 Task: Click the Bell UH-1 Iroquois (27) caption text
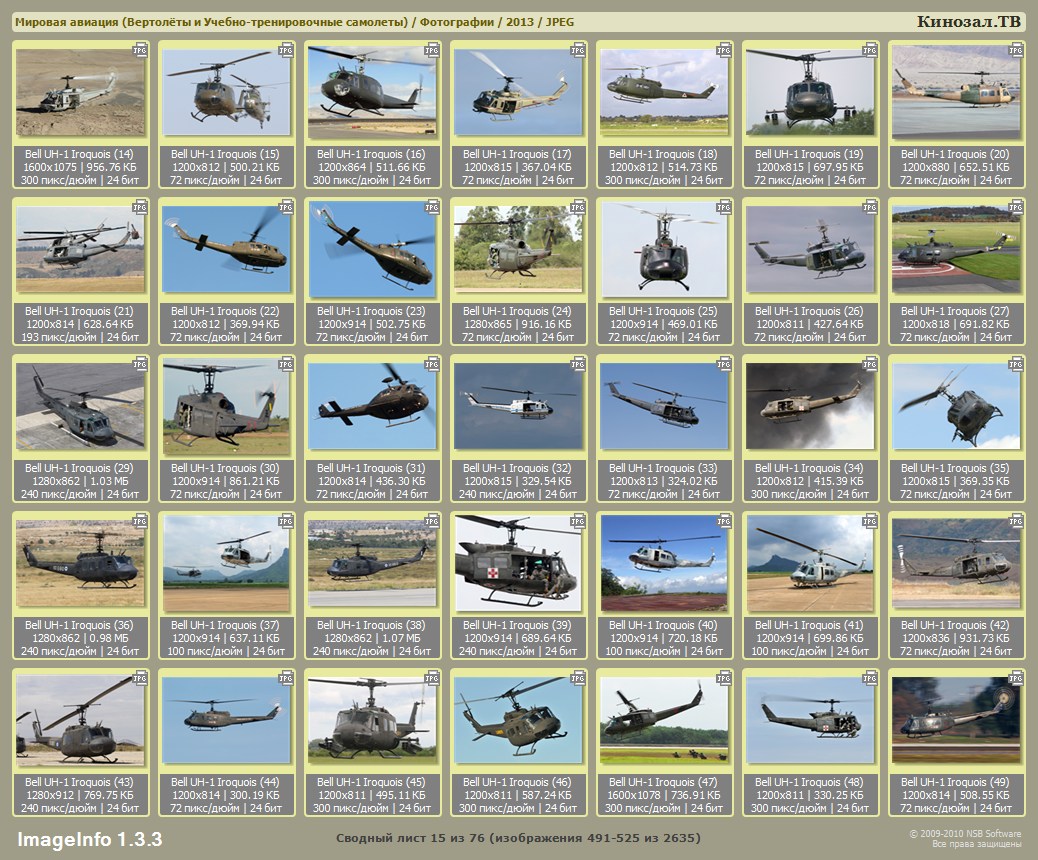click(x=955, y=311)
